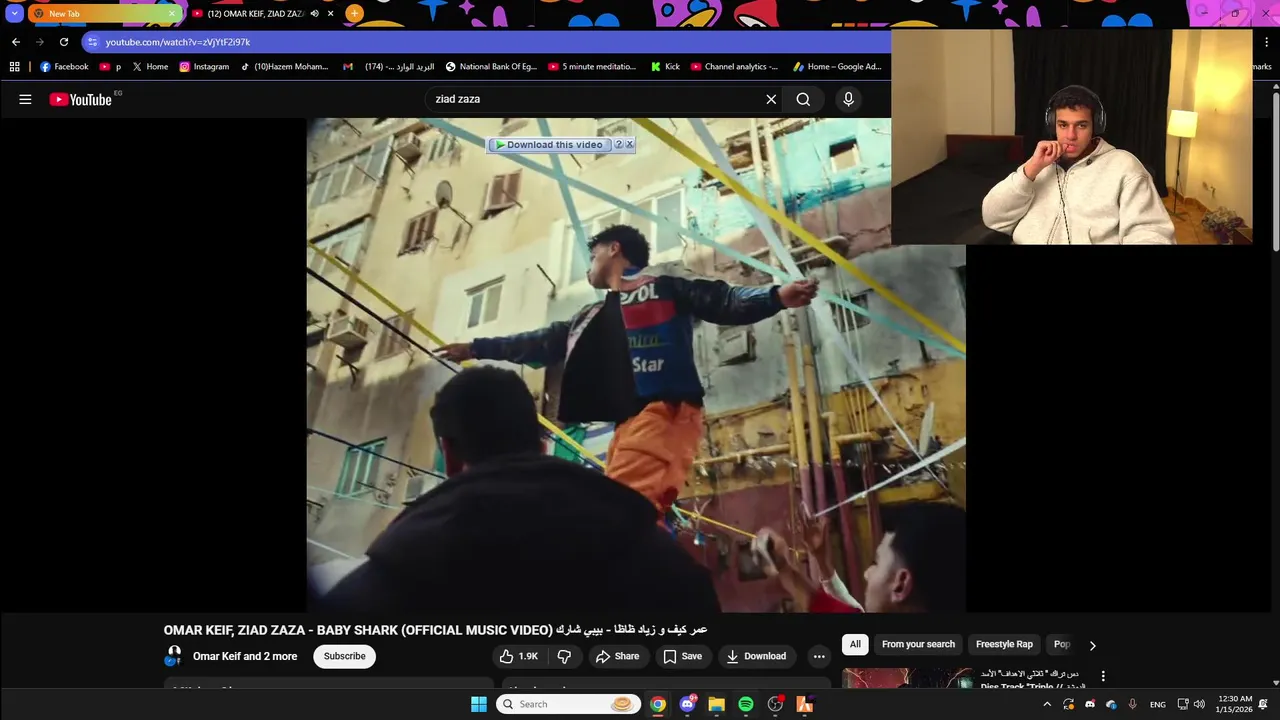Screen dimensions: 1280x720
Task: Click the youtube.com address bar URL
Action: coord(178,42)
